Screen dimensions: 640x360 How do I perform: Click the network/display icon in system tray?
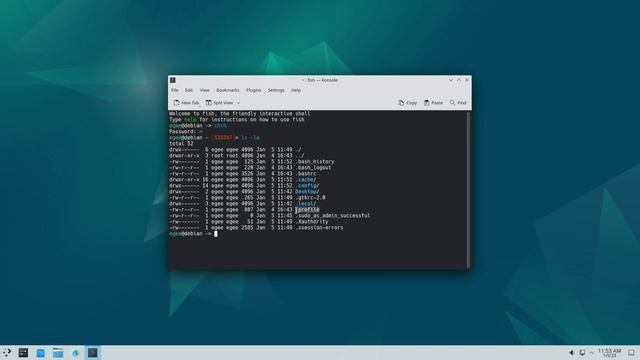tap(582, 353)
